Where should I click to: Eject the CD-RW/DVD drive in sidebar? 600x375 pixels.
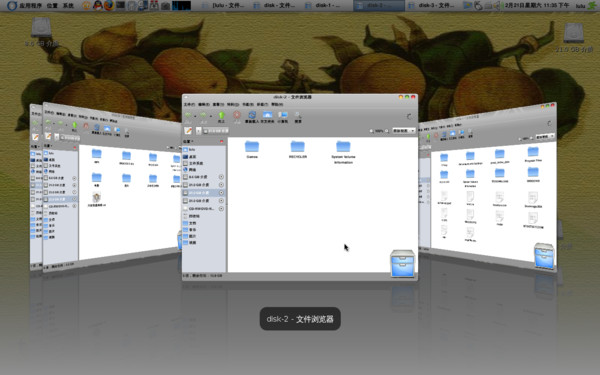(x=221, y=209)
